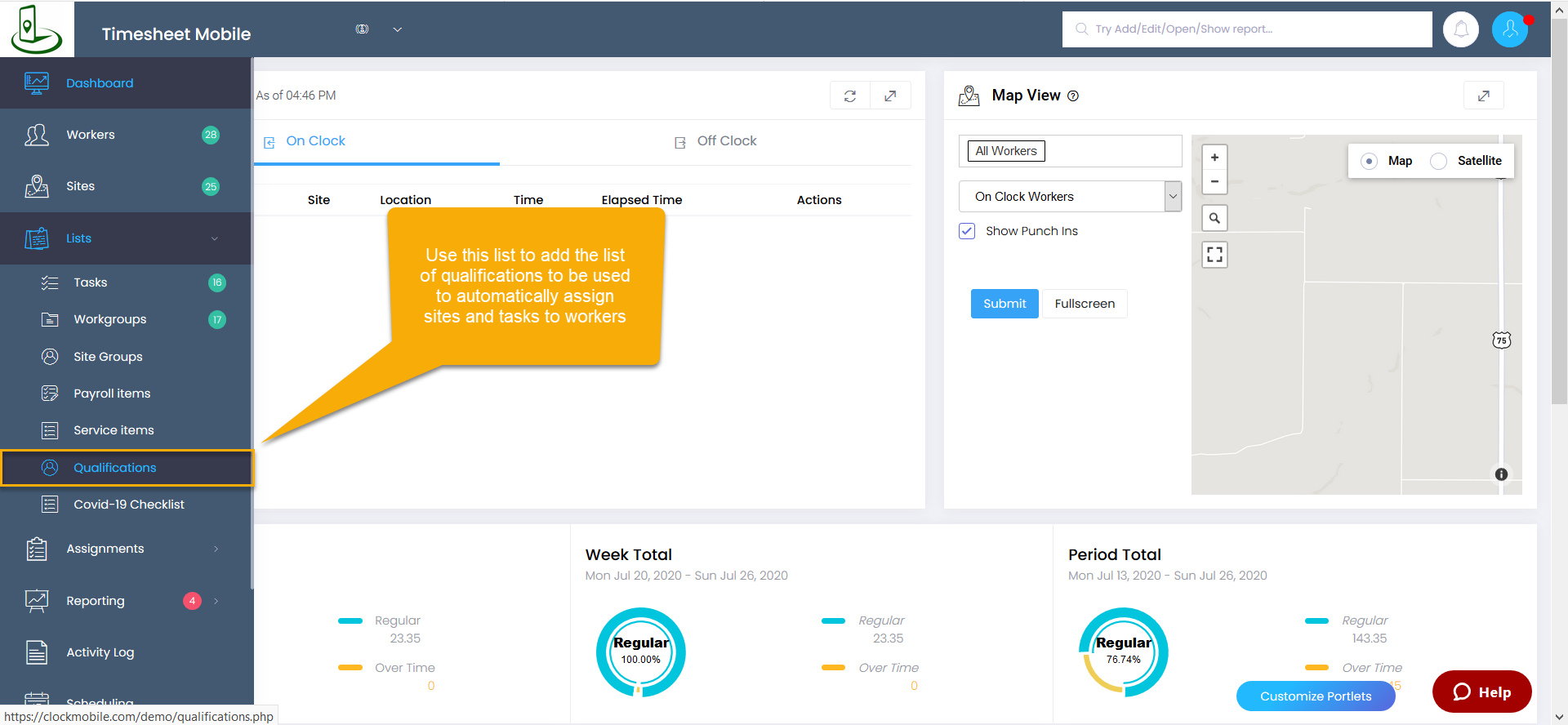This screenshot has height=725, width=1568.
Task: Click the Week Total Regular donut chart
Action: pos(641,652)
